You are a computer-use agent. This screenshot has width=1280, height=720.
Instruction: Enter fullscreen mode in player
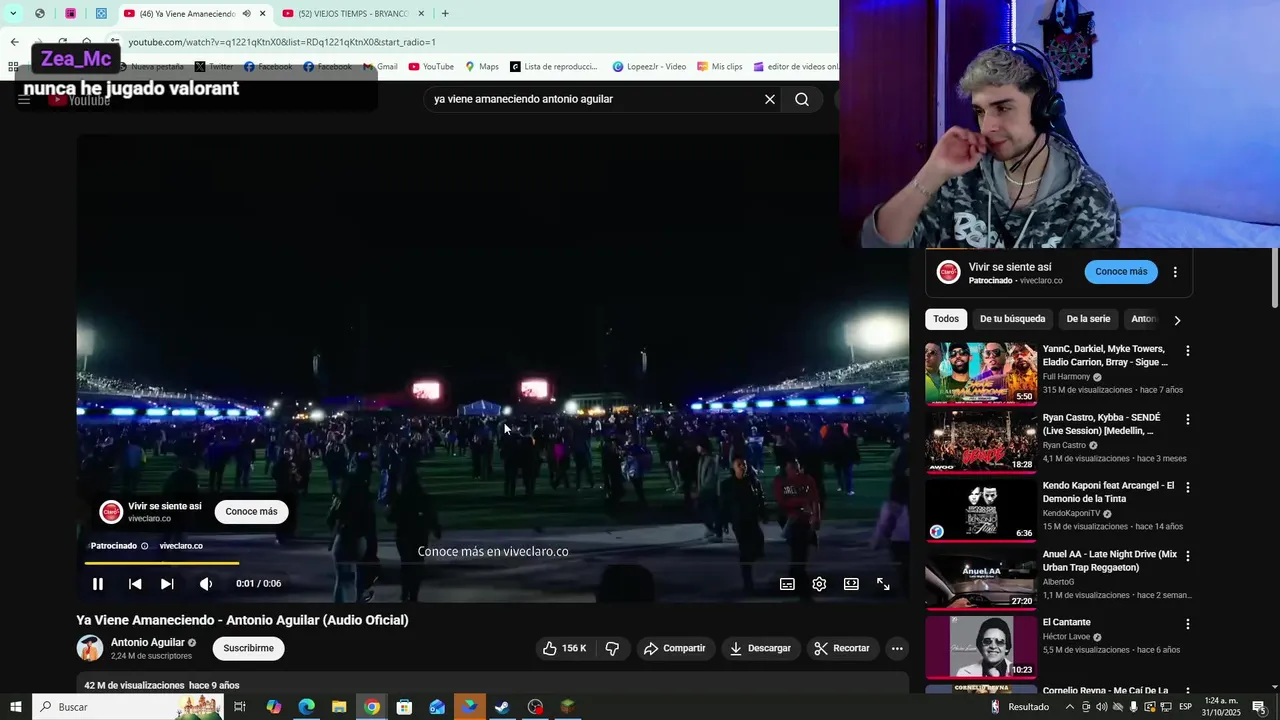[883, 584]
